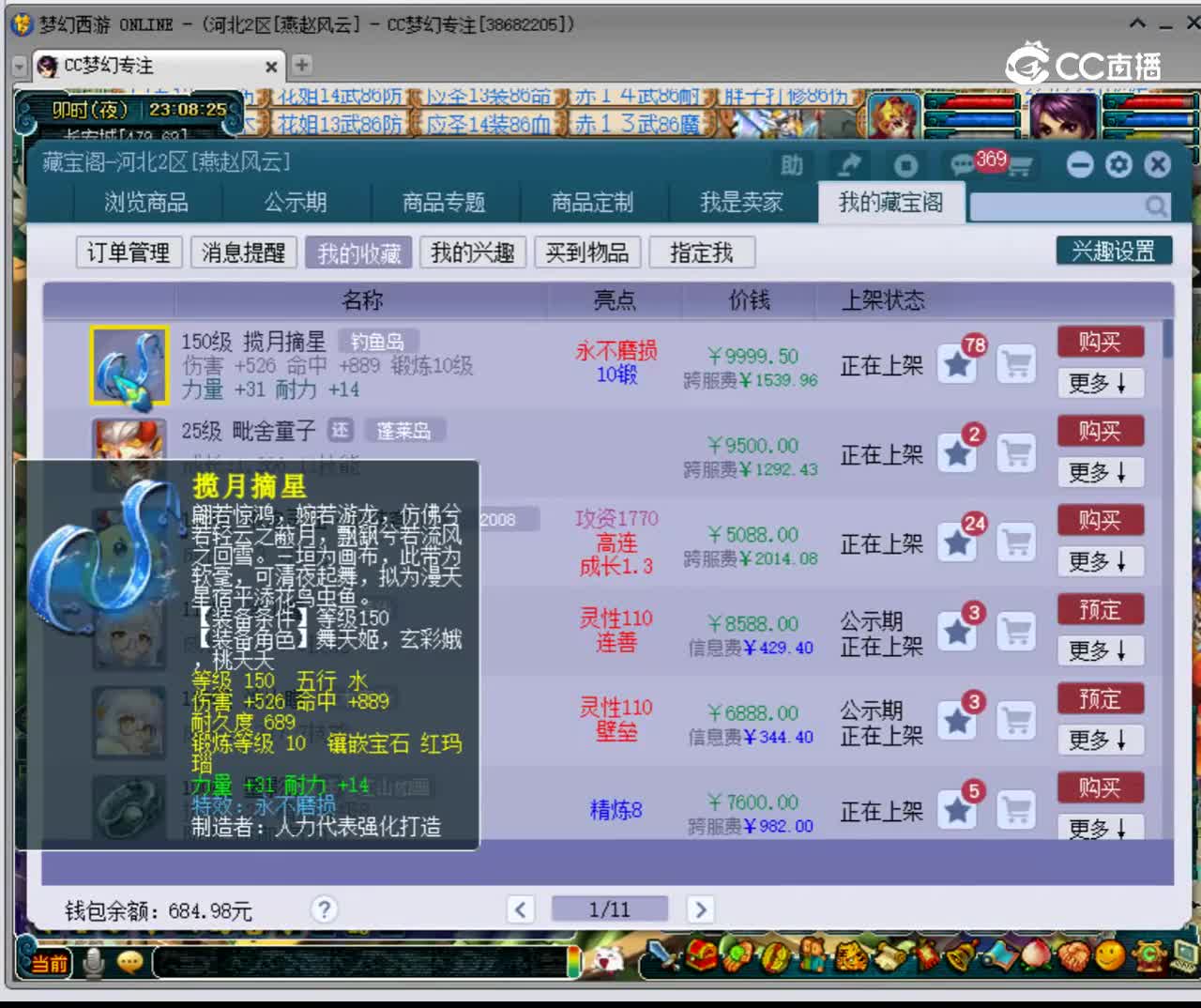Click the share arrow icon
The height and width of the screenshot is (1008, 1201).
pos(849,165)
